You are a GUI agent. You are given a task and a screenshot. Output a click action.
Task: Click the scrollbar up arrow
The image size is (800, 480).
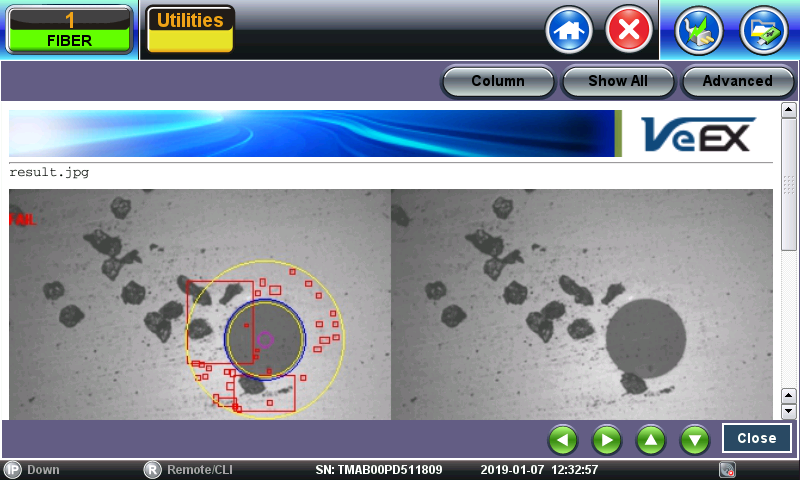point(788,110)
